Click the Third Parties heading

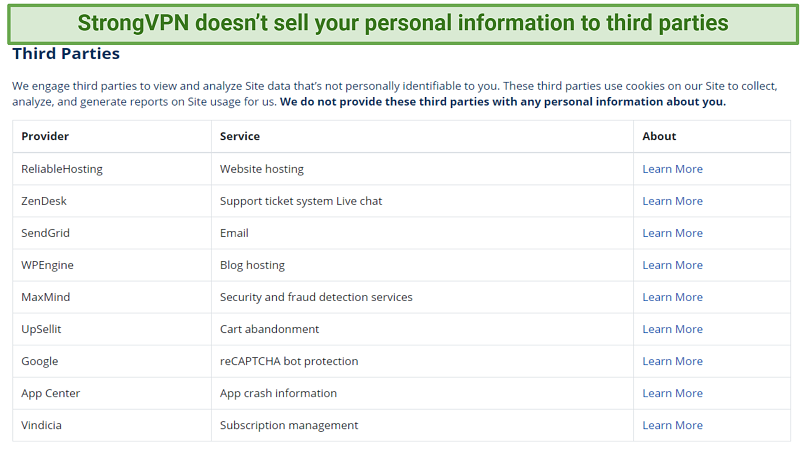[x=66, y=53]
